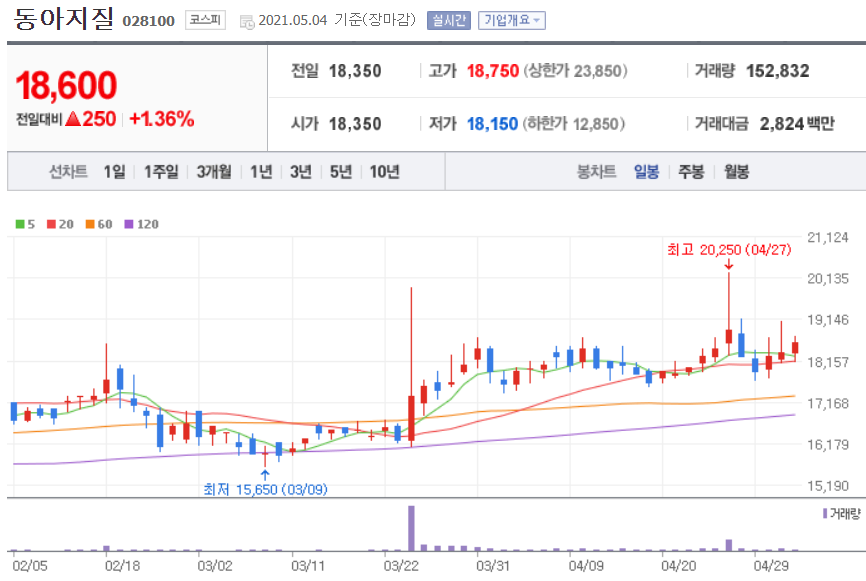Click the 거래대금 value 2,824 백만
This screenshot has width=866, height=581.
tap(797, 124)
